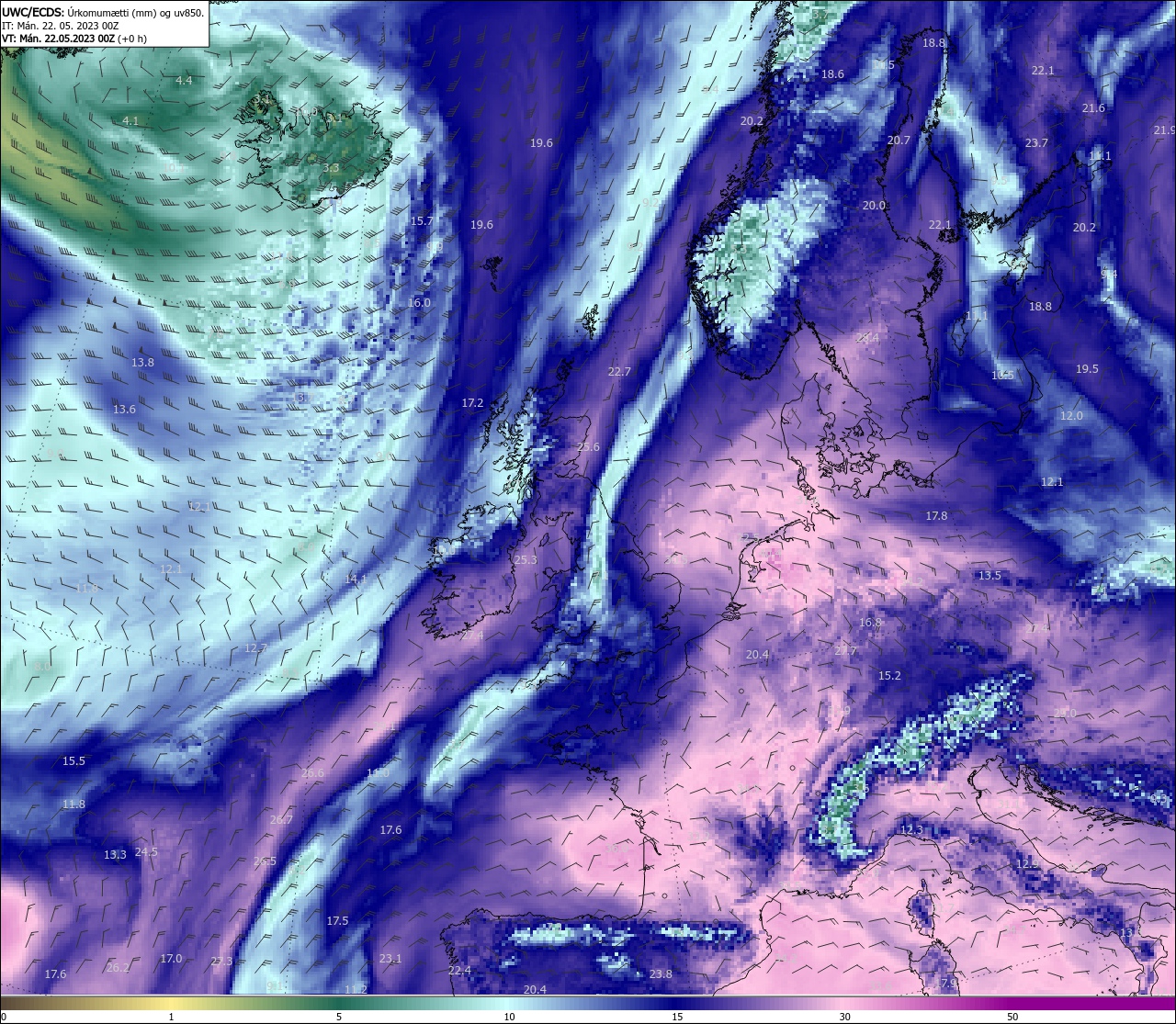
Task: Click the 'UWC/ECDS: Úrkomumætti (mm) og uv850.' title
Action: coord(103,13)
